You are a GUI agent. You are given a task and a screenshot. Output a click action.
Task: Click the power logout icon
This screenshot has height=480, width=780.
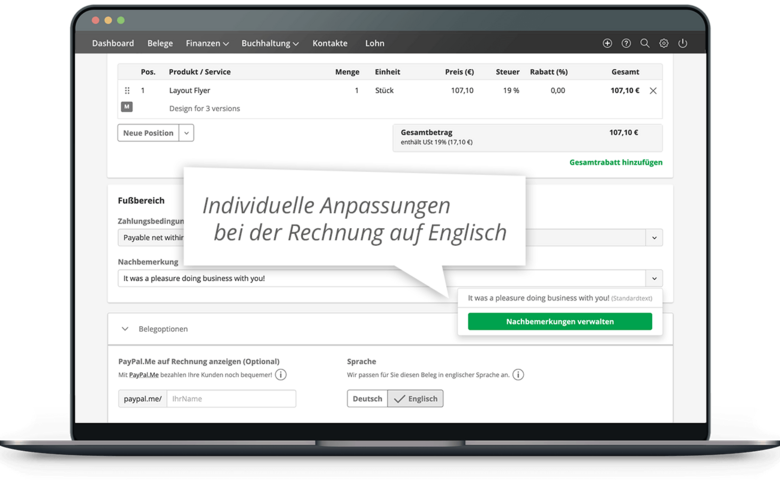click(683, 44)
